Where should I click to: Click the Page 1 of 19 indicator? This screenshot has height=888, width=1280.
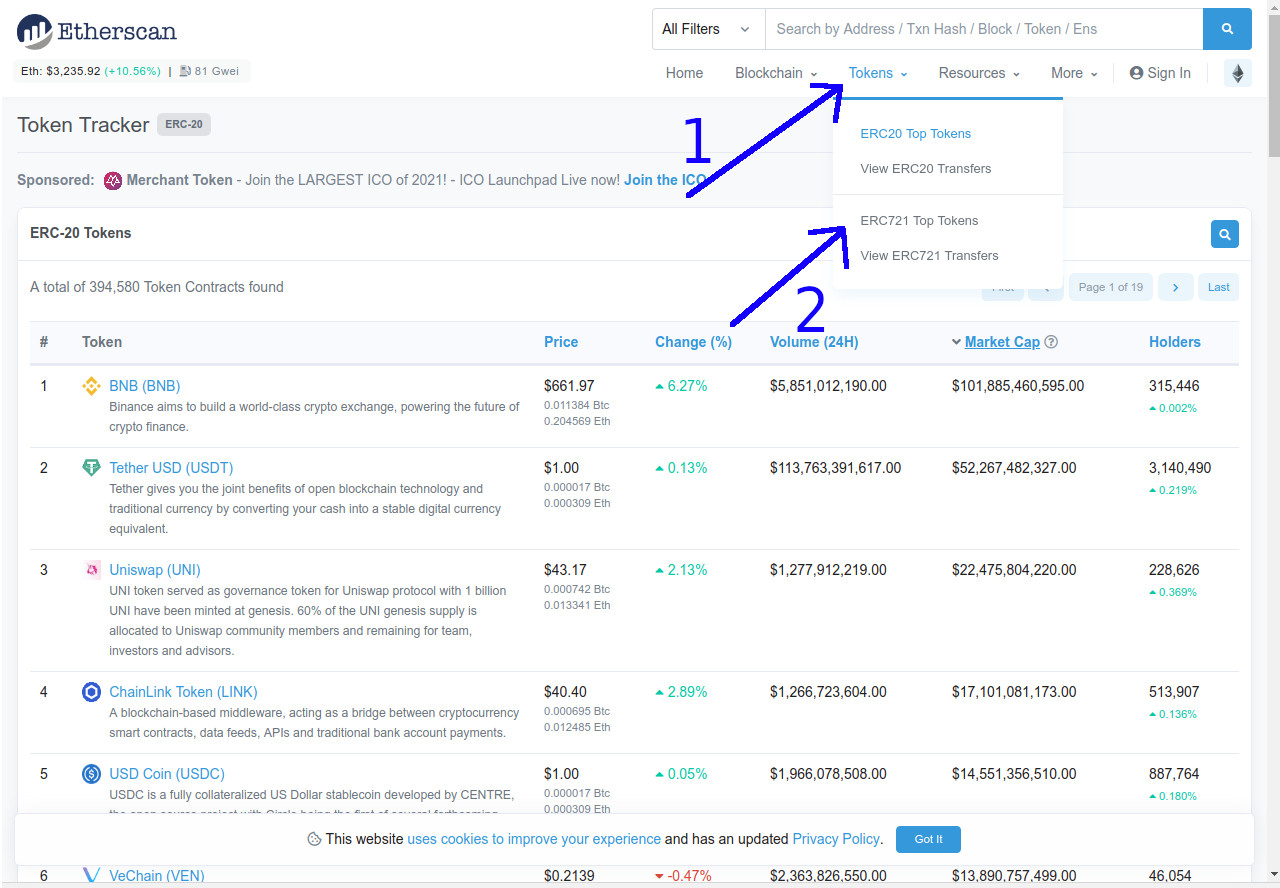(1111, 287)
